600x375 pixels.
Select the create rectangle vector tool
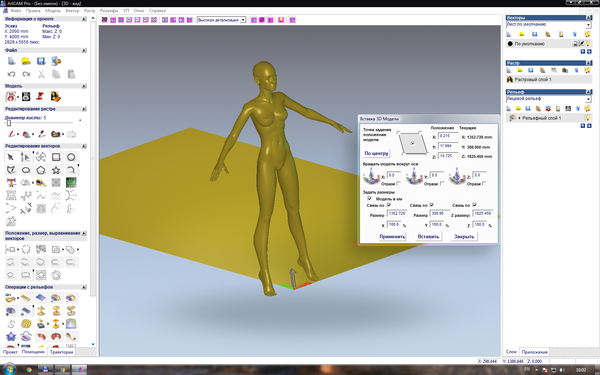coord(56,157)
